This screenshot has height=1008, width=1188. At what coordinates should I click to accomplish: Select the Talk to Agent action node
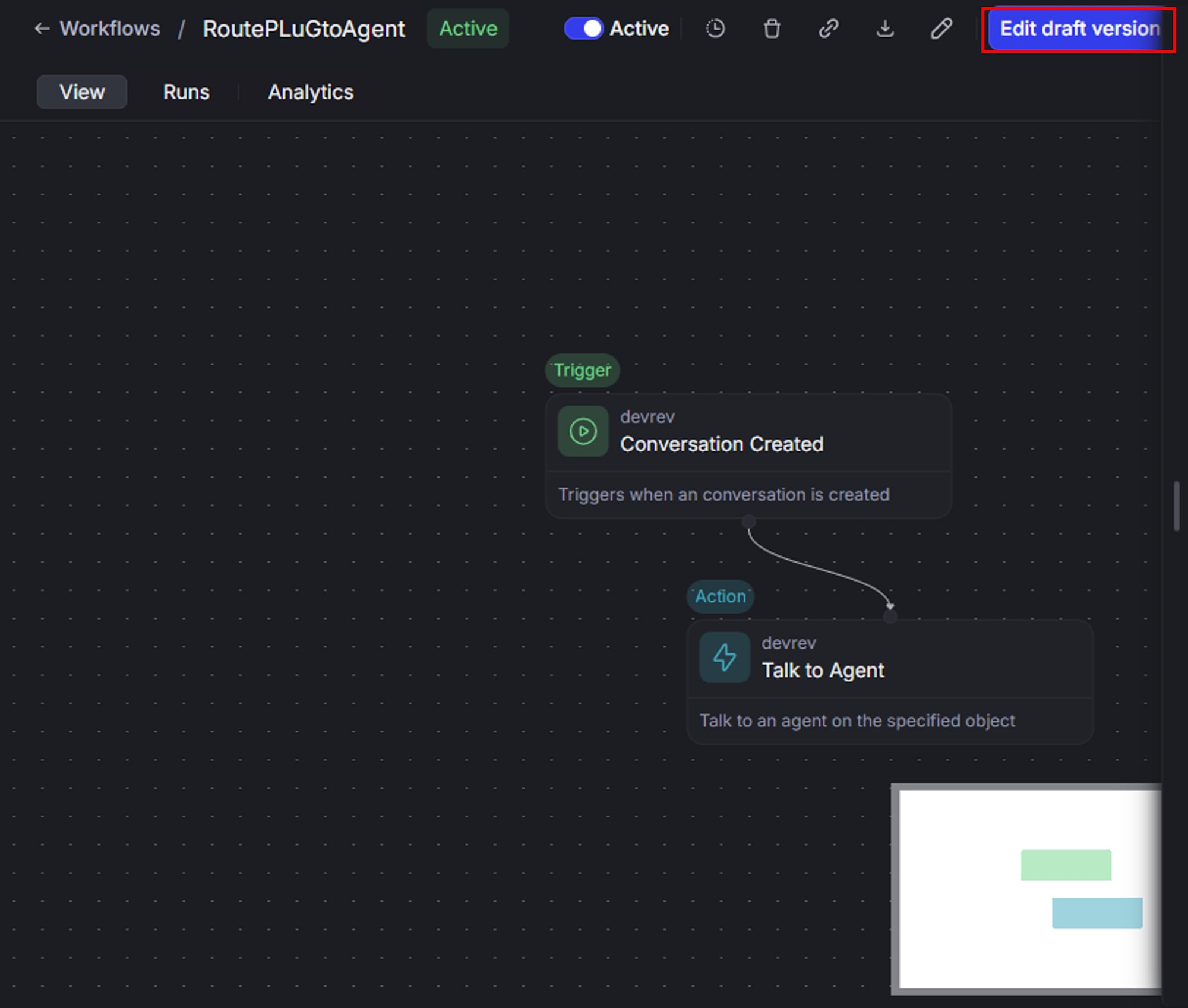[x=890, y=682]
